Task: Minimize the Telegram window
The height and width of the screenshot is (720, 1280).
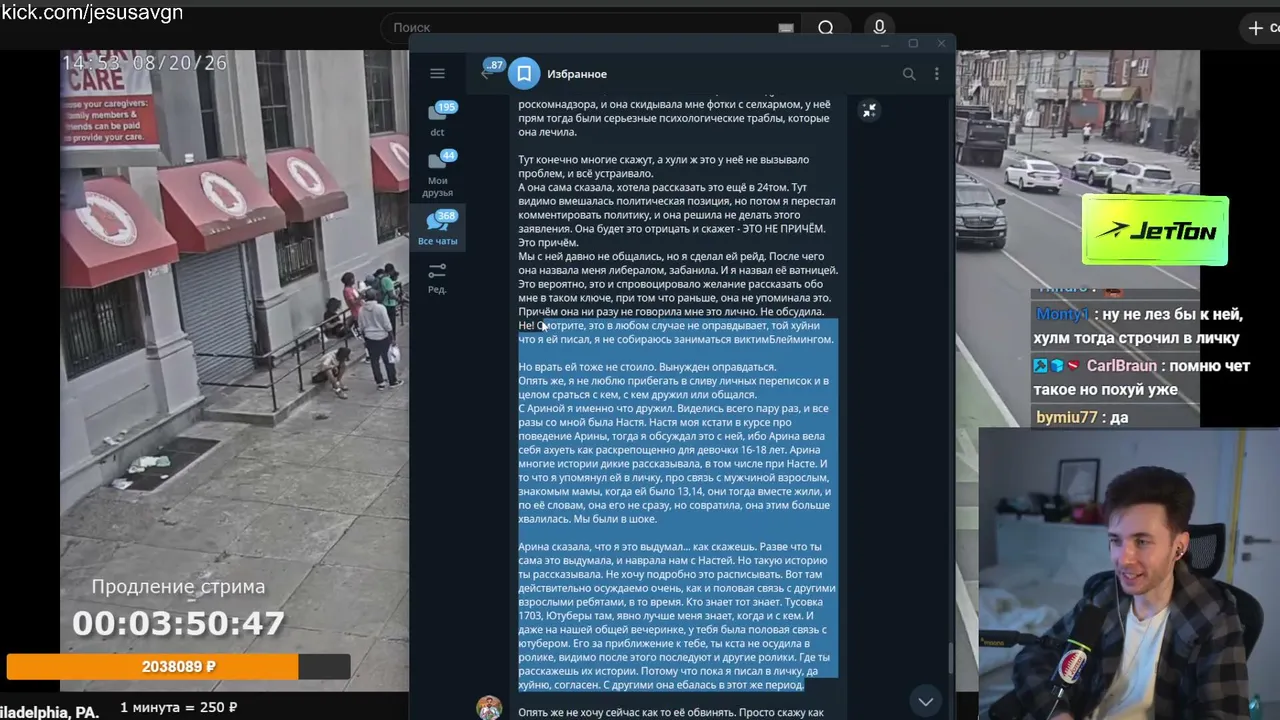Action: [x=885, y=44]
